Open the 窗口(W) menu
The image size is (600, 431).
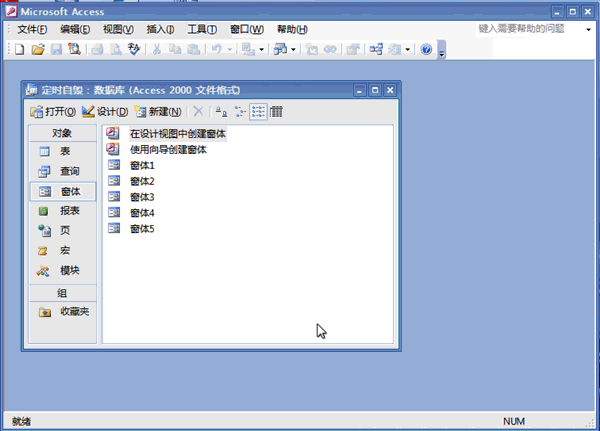(247, 29)
